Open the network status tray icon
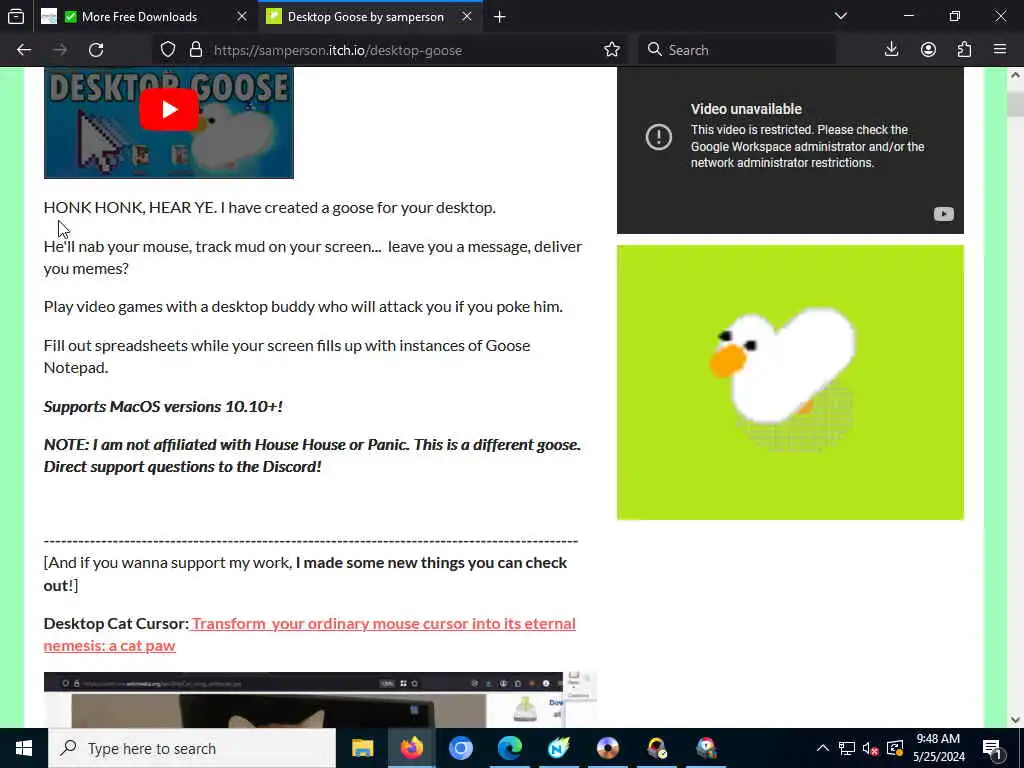 click(846, 748)
